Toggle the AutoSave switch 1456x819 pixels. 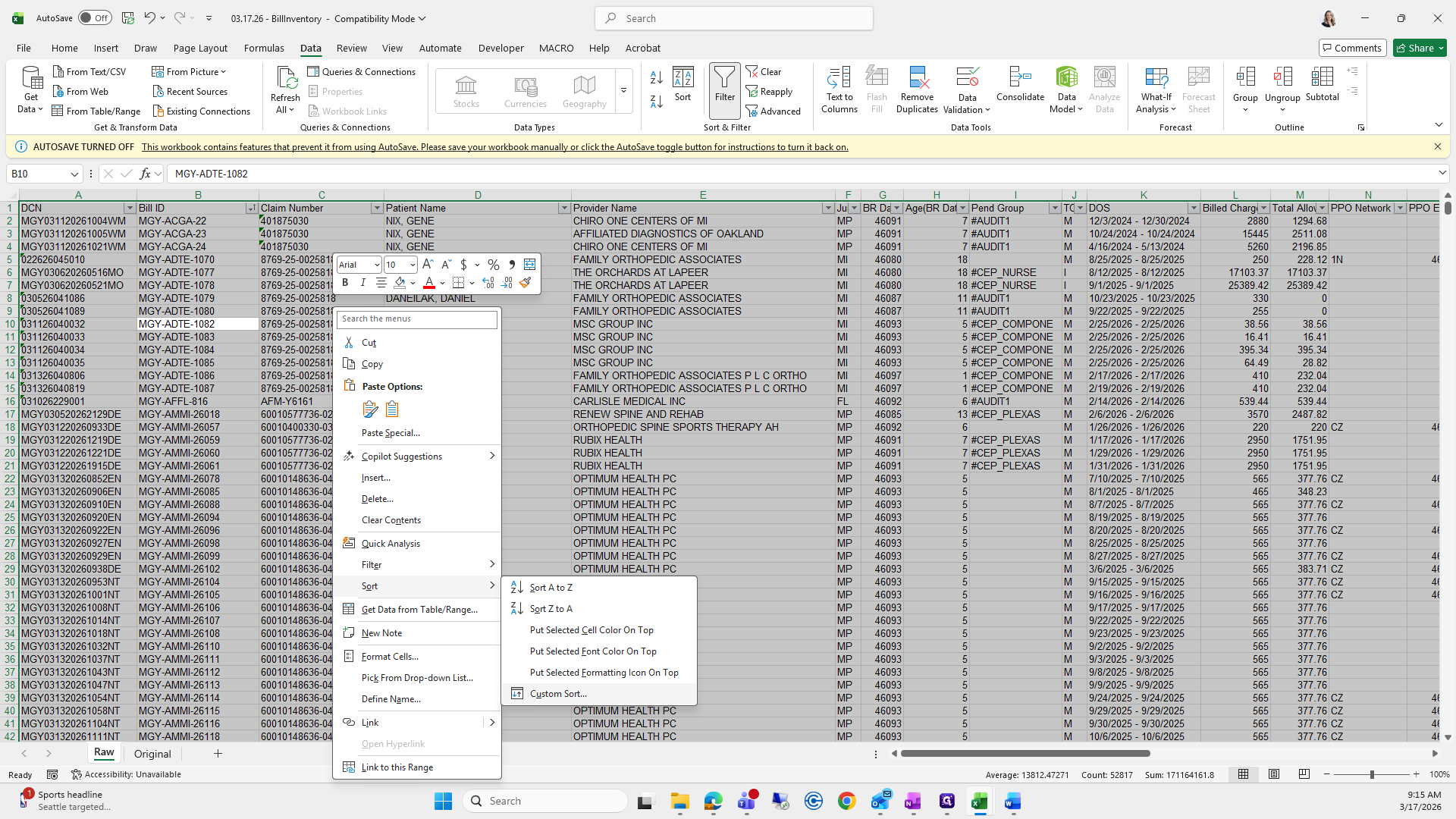95,18
